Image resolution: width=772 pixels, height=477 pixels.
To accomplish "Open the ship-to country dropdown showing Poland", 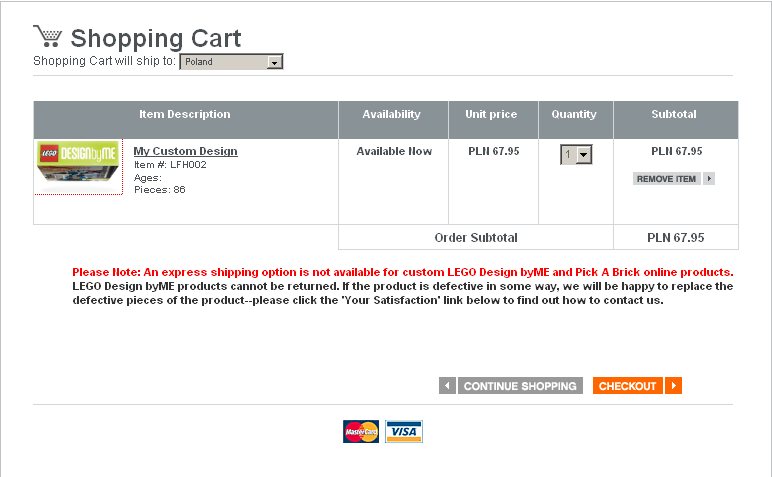I will [231, 62].
